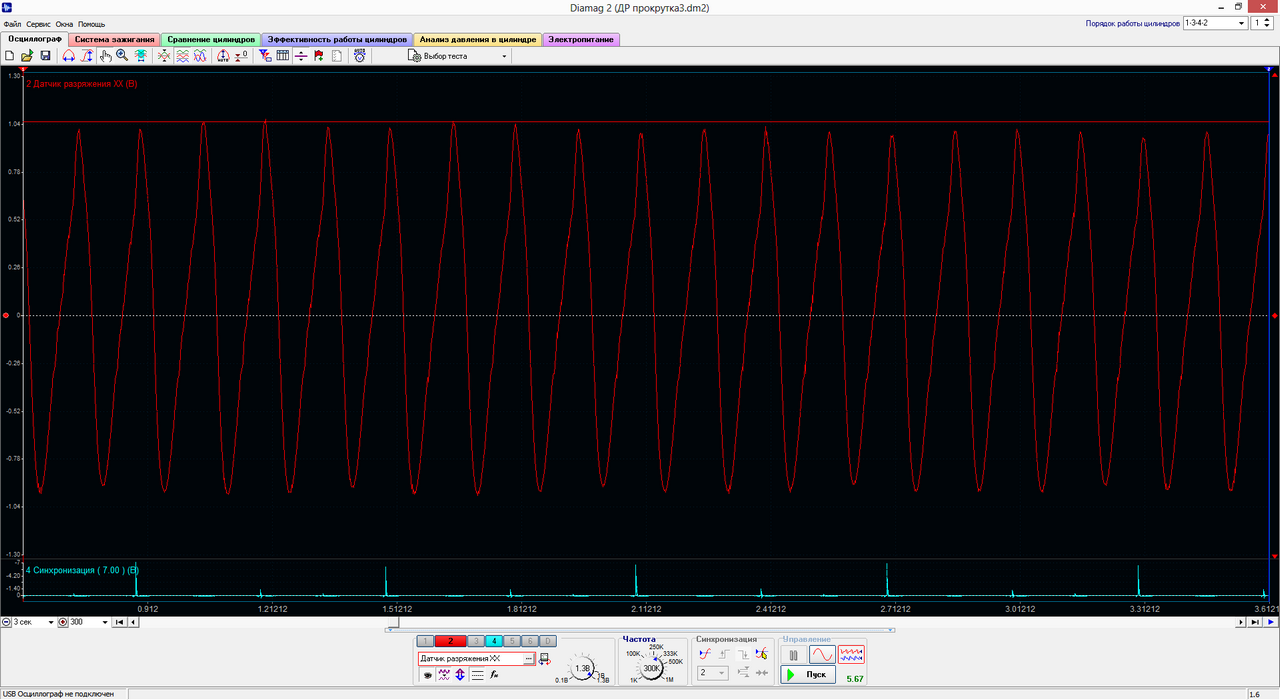Switch to the Эффективность работы цилиндров tab
The image size is (1280, 700).
tap(337, 39)
